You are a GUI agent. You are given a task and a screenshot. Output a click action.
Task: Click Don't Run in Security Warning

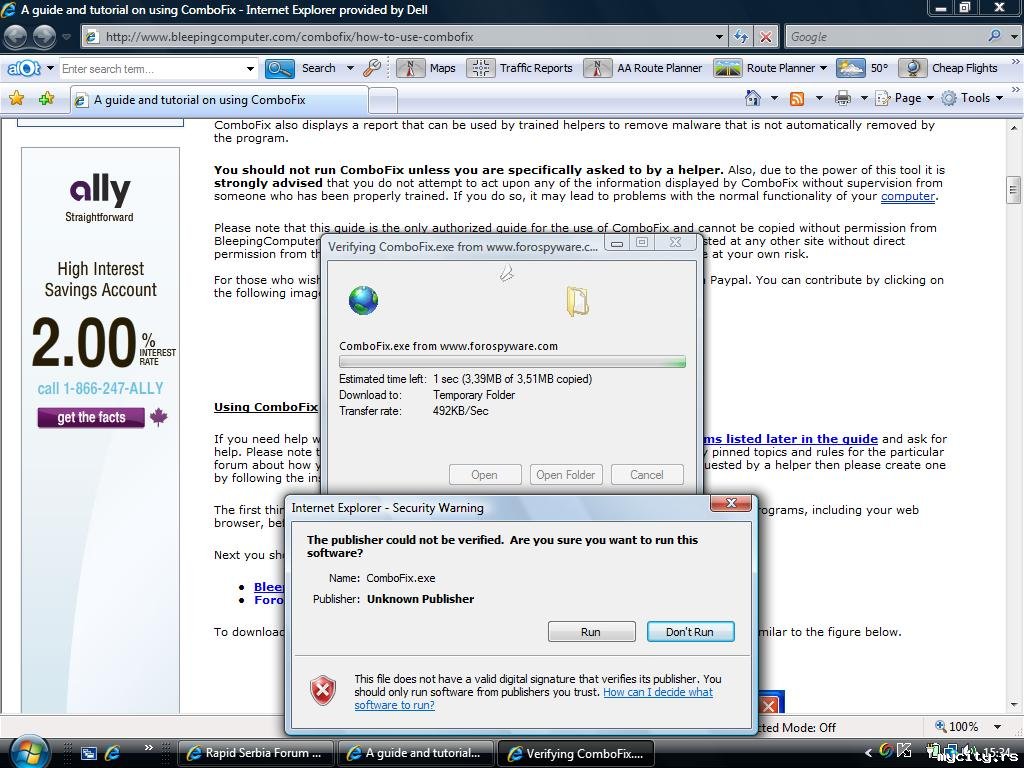(690, 632)
